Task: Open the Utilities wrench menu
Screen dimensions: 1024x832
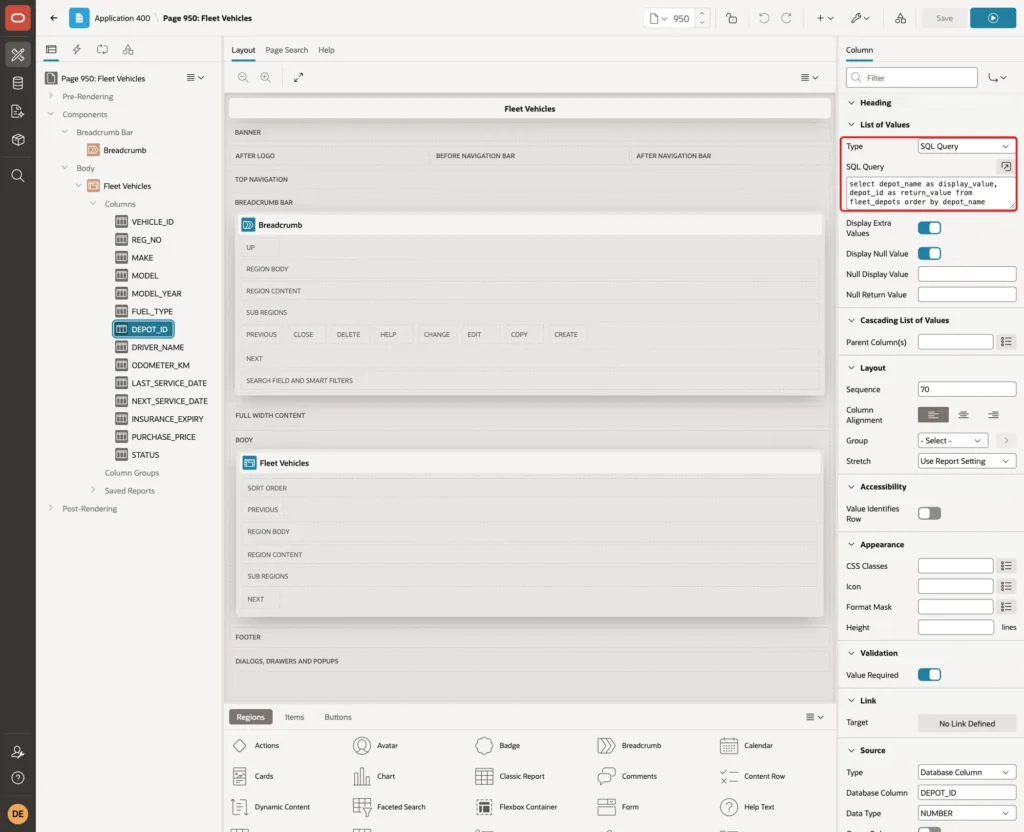Action: click(x=859, y=18)
